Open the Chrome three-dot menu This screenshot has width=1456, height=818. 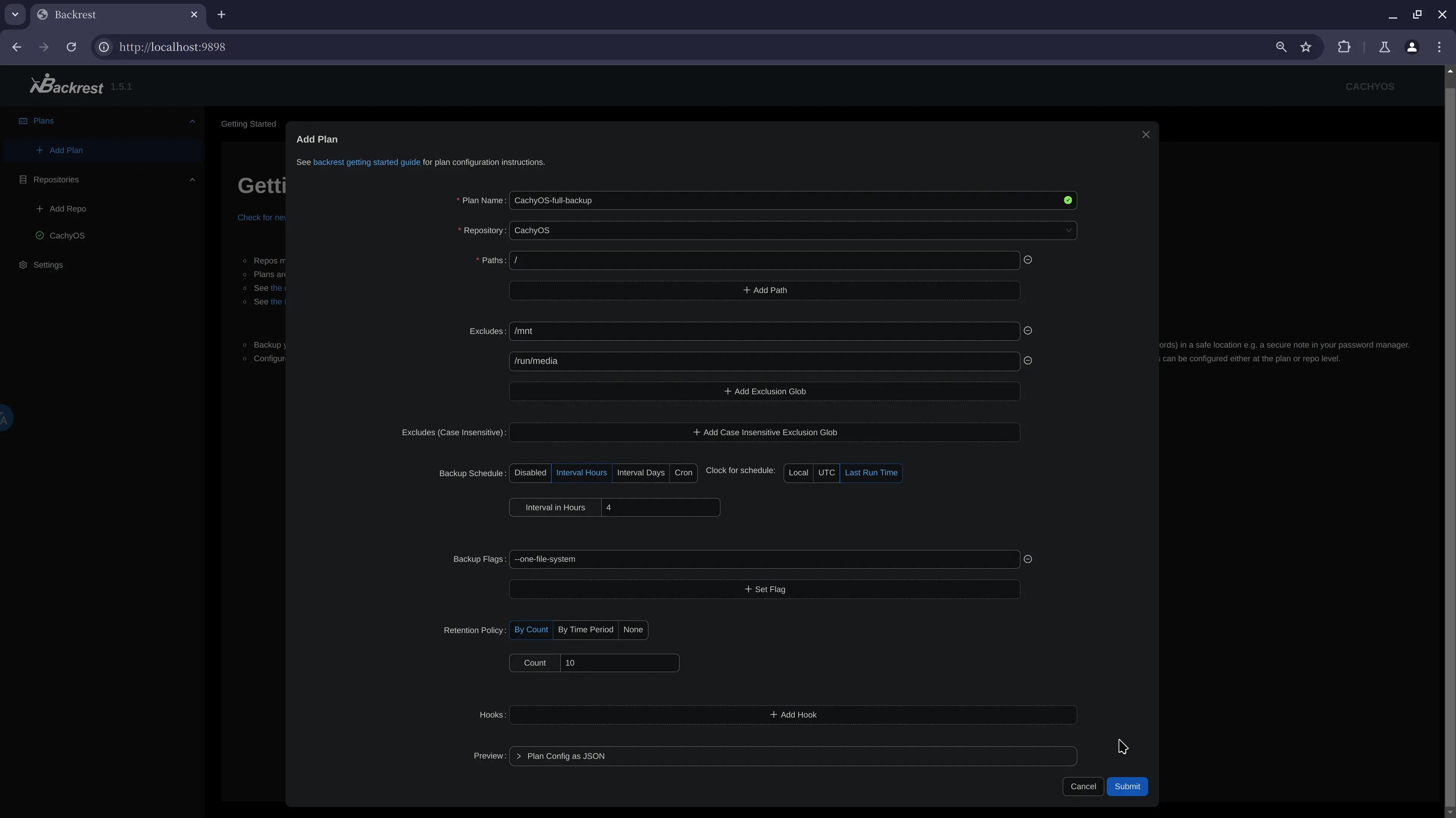click(1439, 47)
